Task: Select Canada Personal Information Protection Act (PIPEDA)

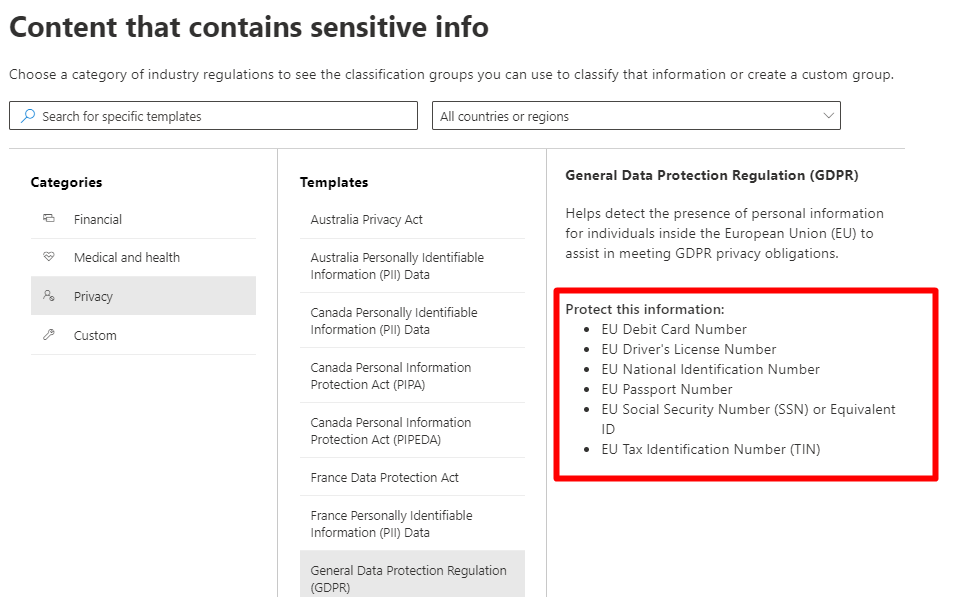Action: 391,430
